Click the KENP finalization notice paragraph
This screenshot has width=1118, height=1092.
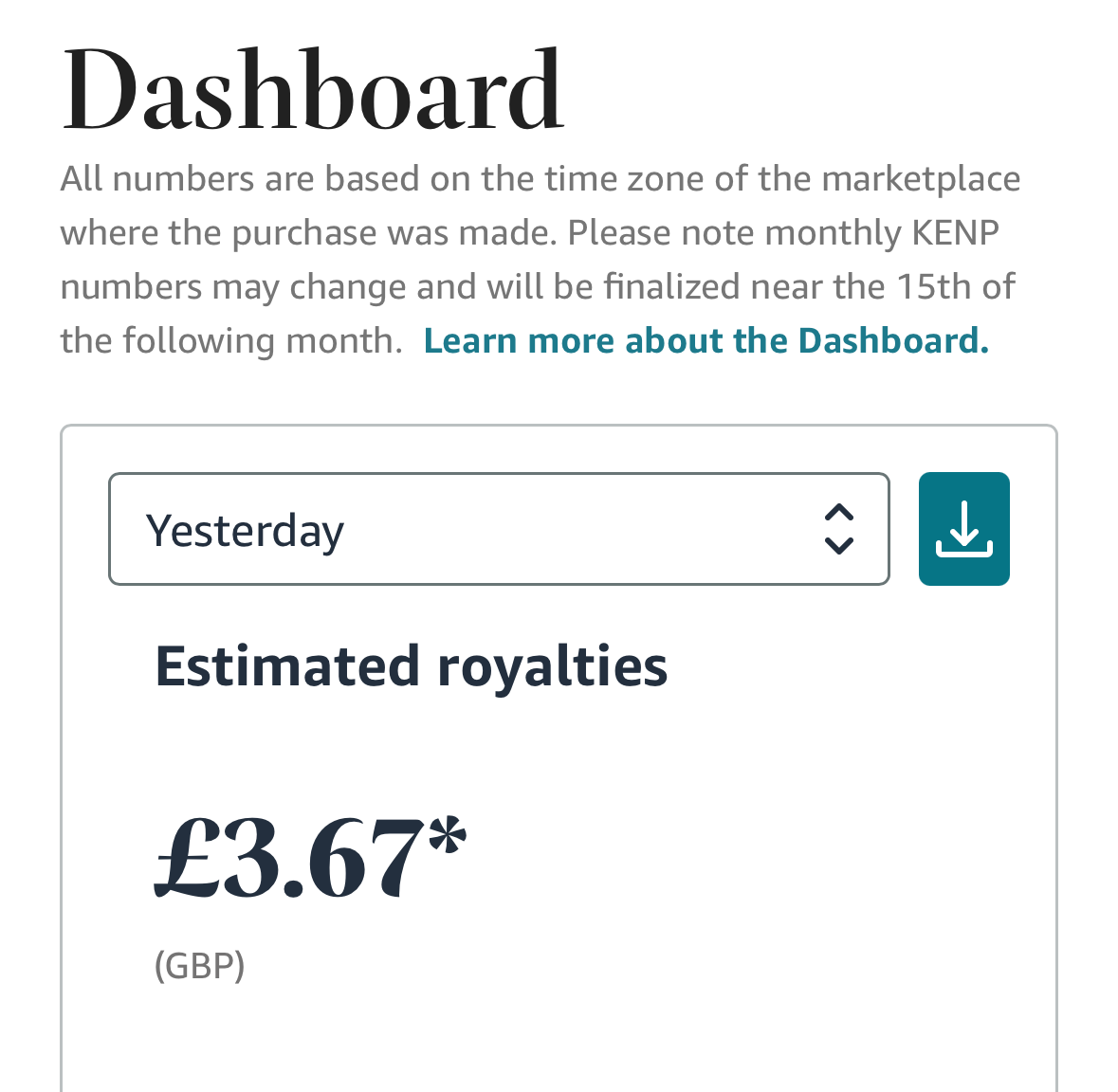coord(541,260)
